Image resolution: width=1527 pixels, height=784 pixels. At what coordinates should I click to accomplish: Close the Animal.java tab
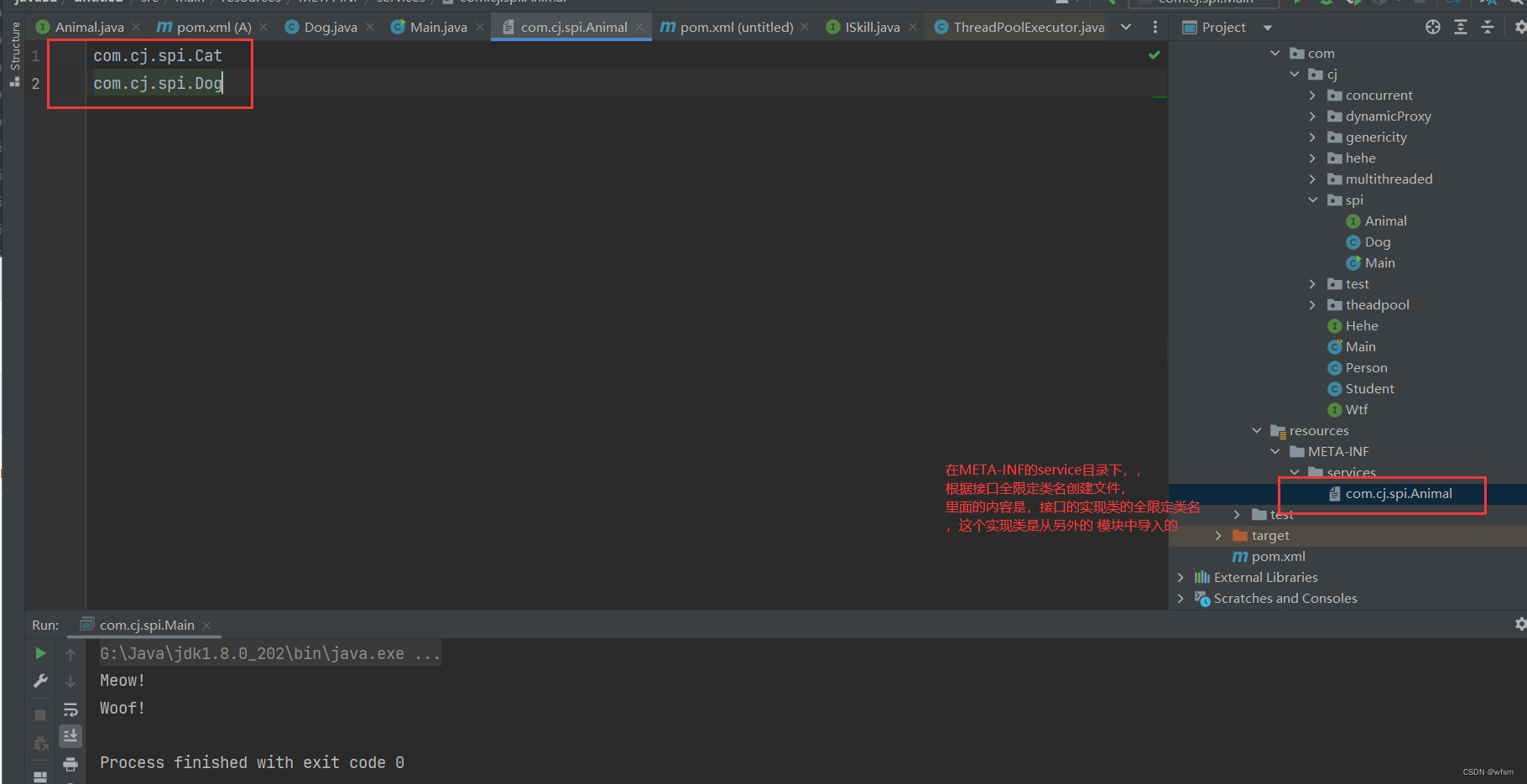(x=136, y=28)
